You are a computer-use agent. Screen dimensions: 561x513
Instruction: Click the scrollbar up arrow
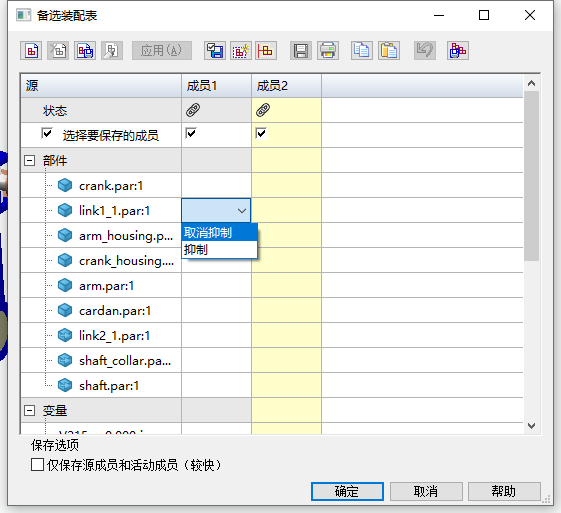click(x=532, y=83)
